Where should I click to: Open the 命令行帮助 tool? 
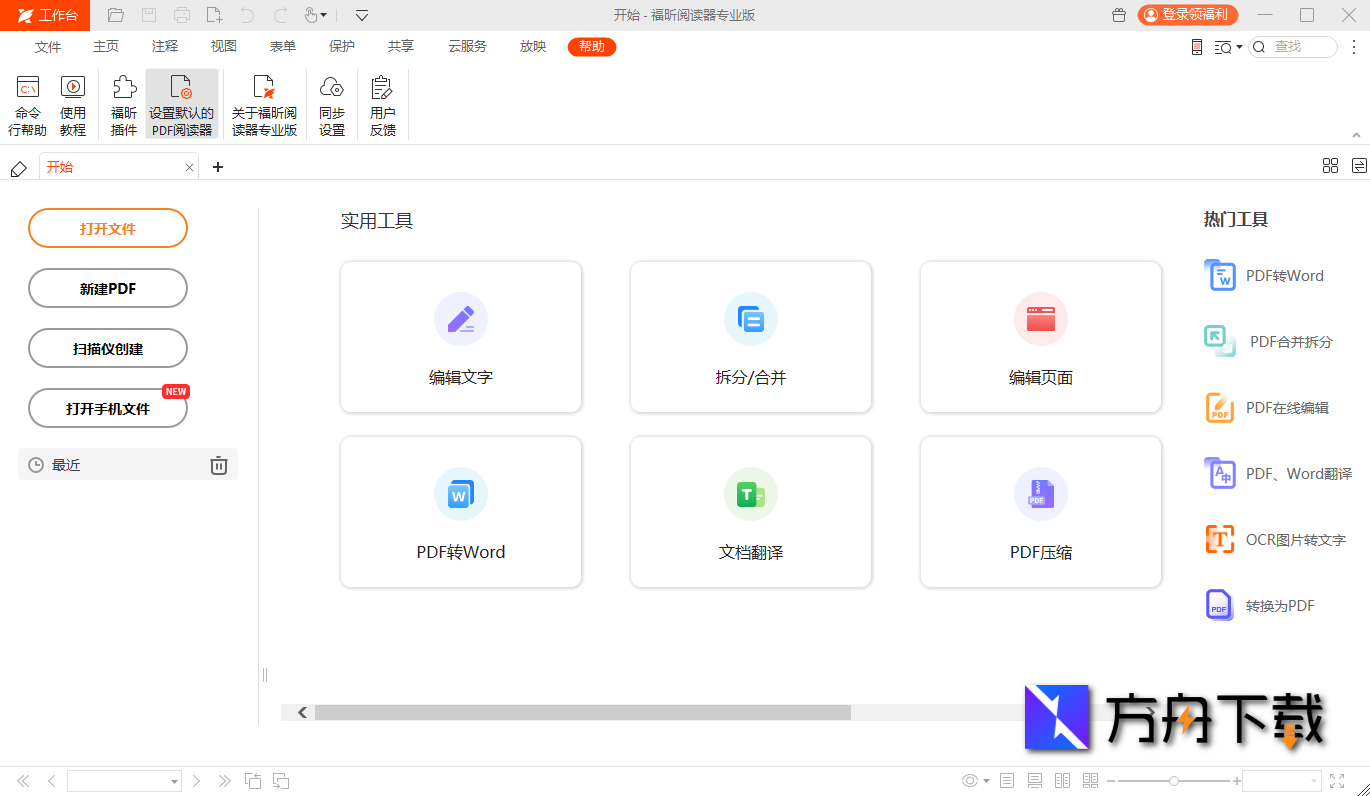pos(27,103)
